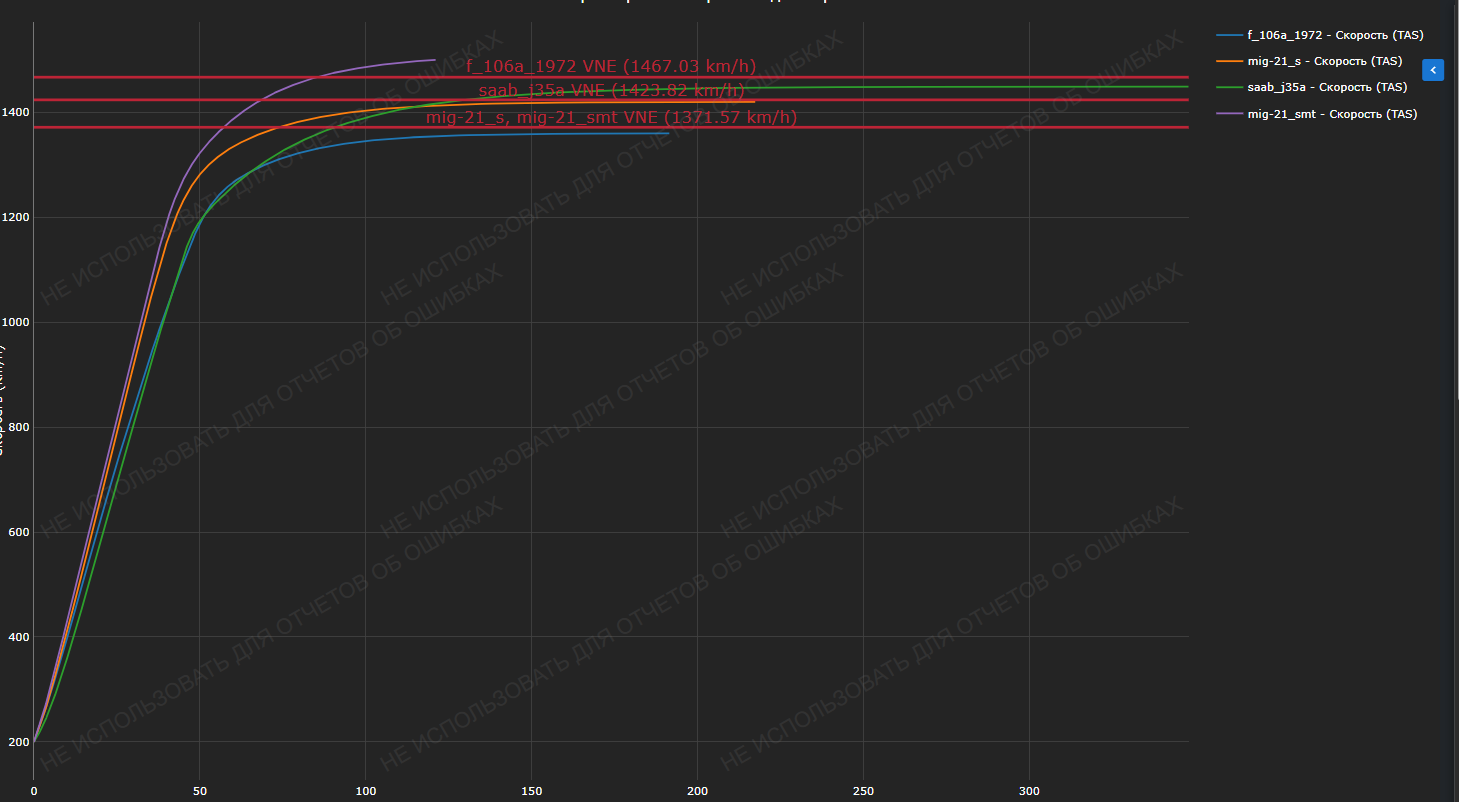Click the 50 tick on the time axis
Image resolution: width=1459 pixels, height=802 pixels.
(199, 792)
